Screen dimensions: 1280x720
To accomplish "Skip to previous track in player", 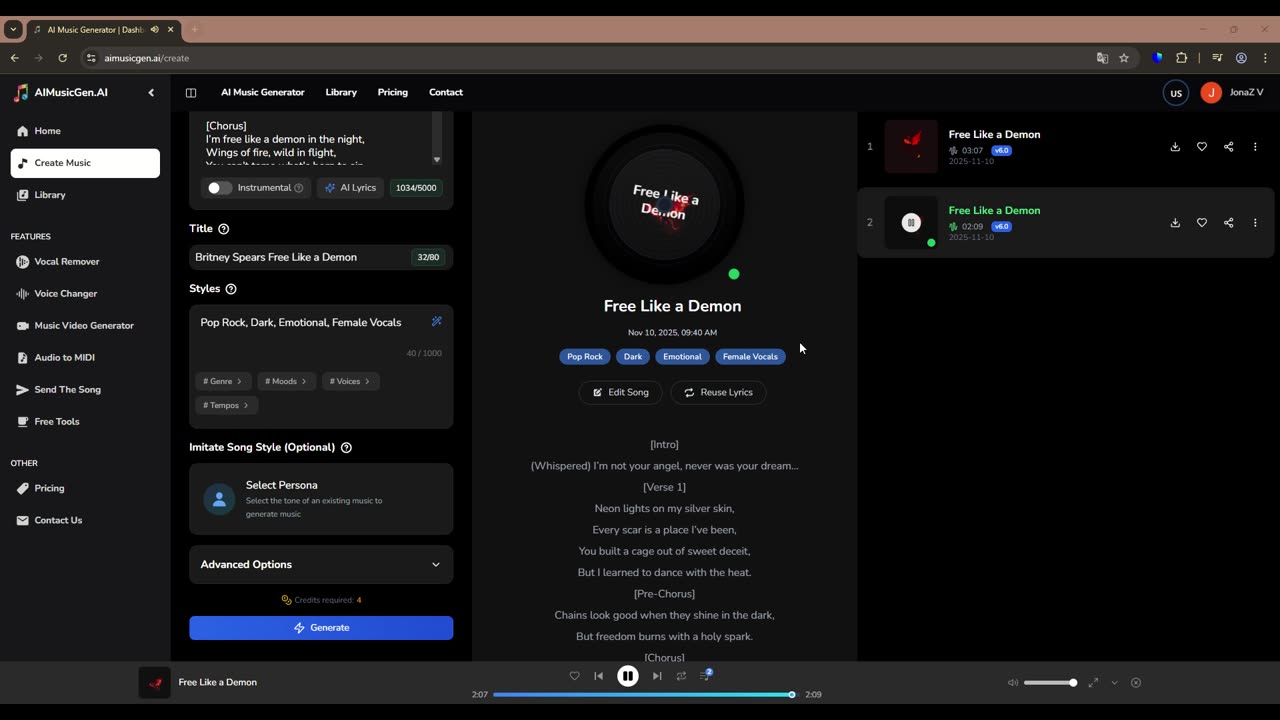I will coord(598,676).
